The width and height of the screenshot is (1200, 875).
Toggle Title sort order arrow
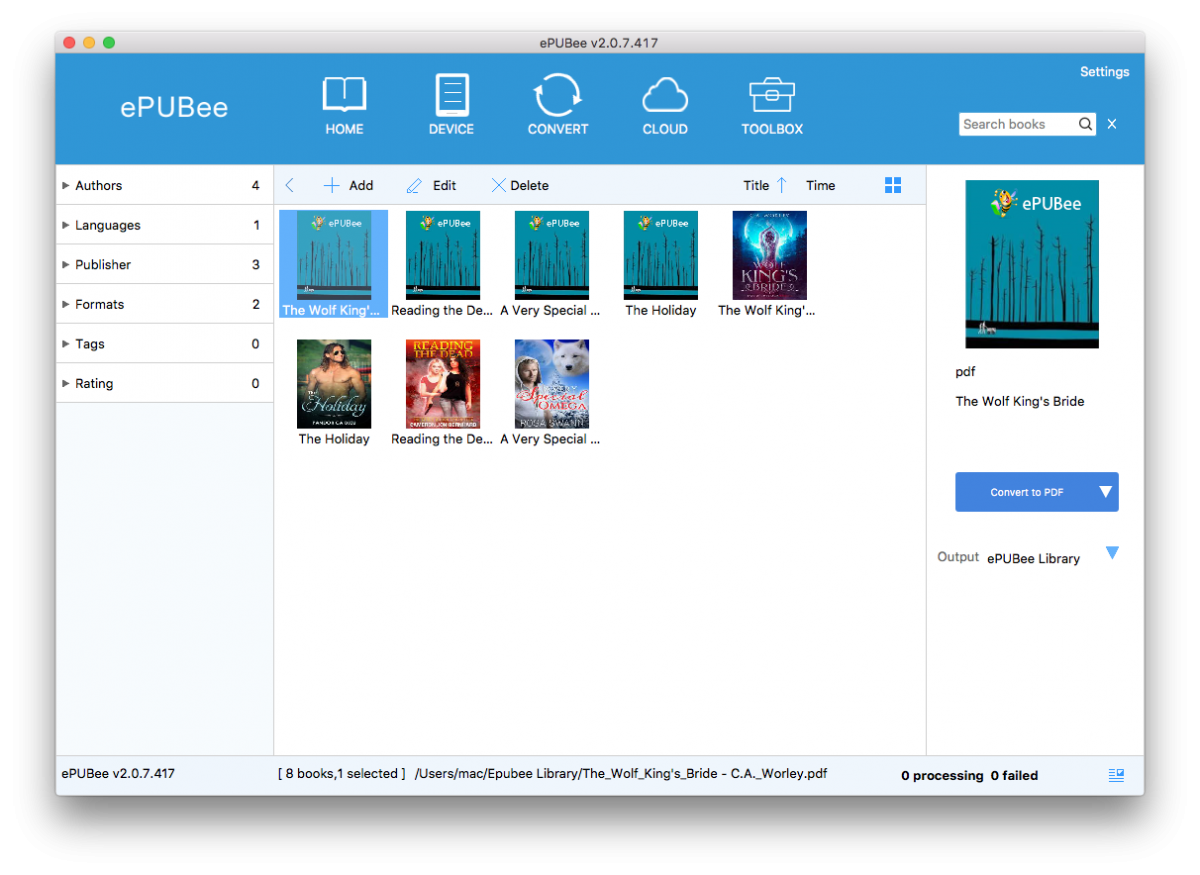coord(782,185)
